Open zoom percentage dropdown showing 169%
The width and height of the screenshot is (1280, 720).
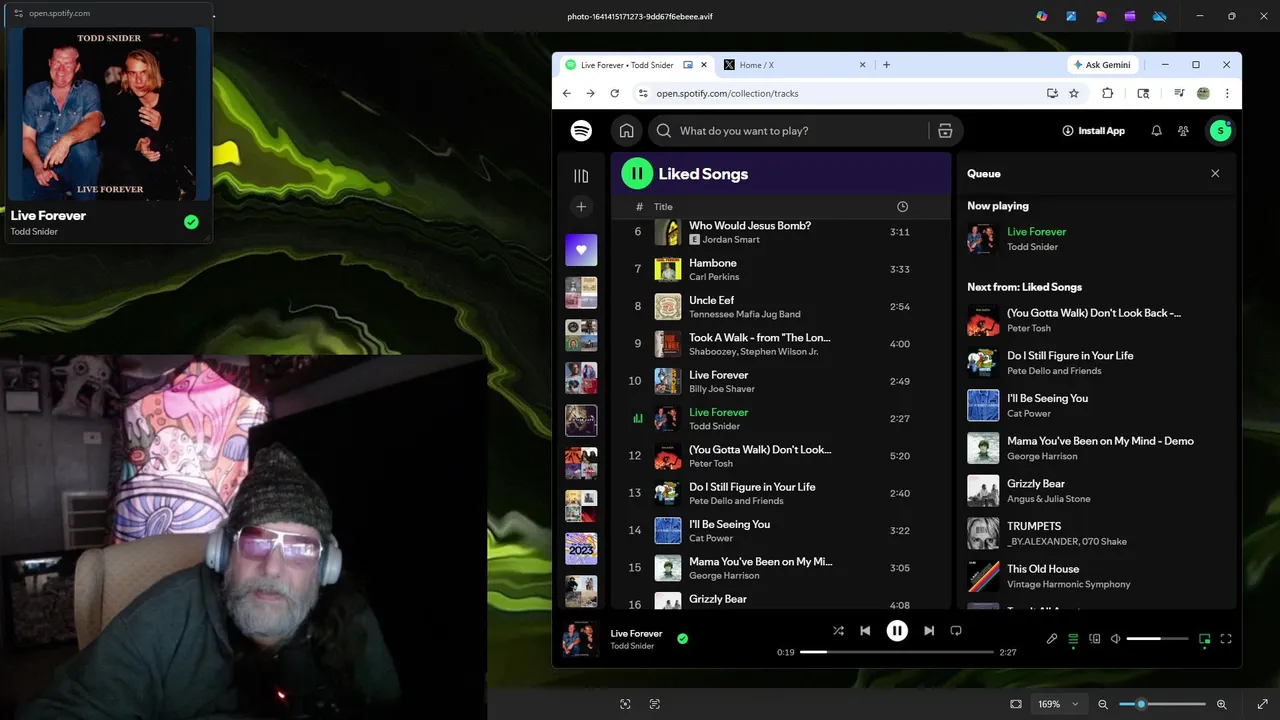click(1059, 704)
